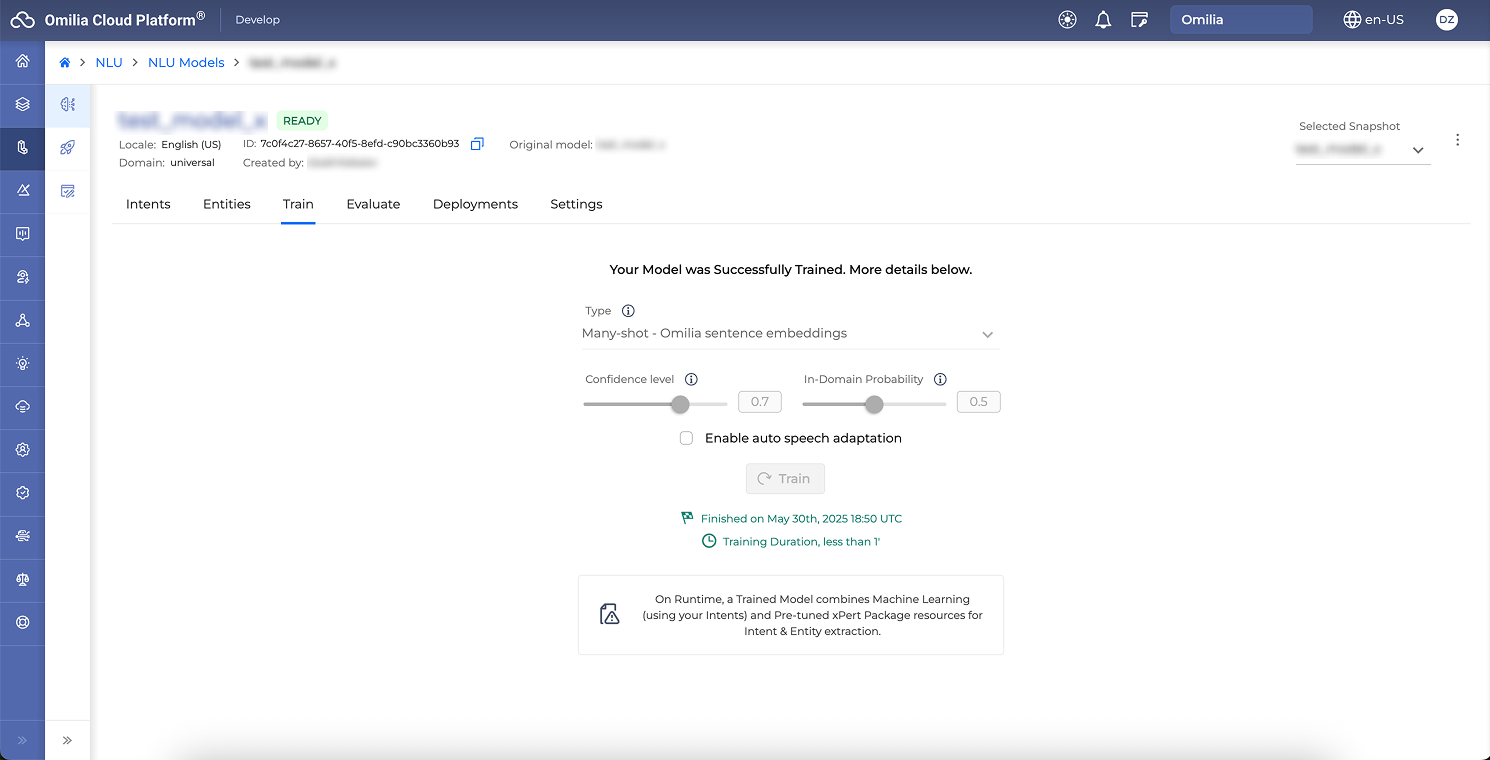1490x760 pixels.
Task: Expand the secondary sidebar with double chevron
Action: (68, 740)
